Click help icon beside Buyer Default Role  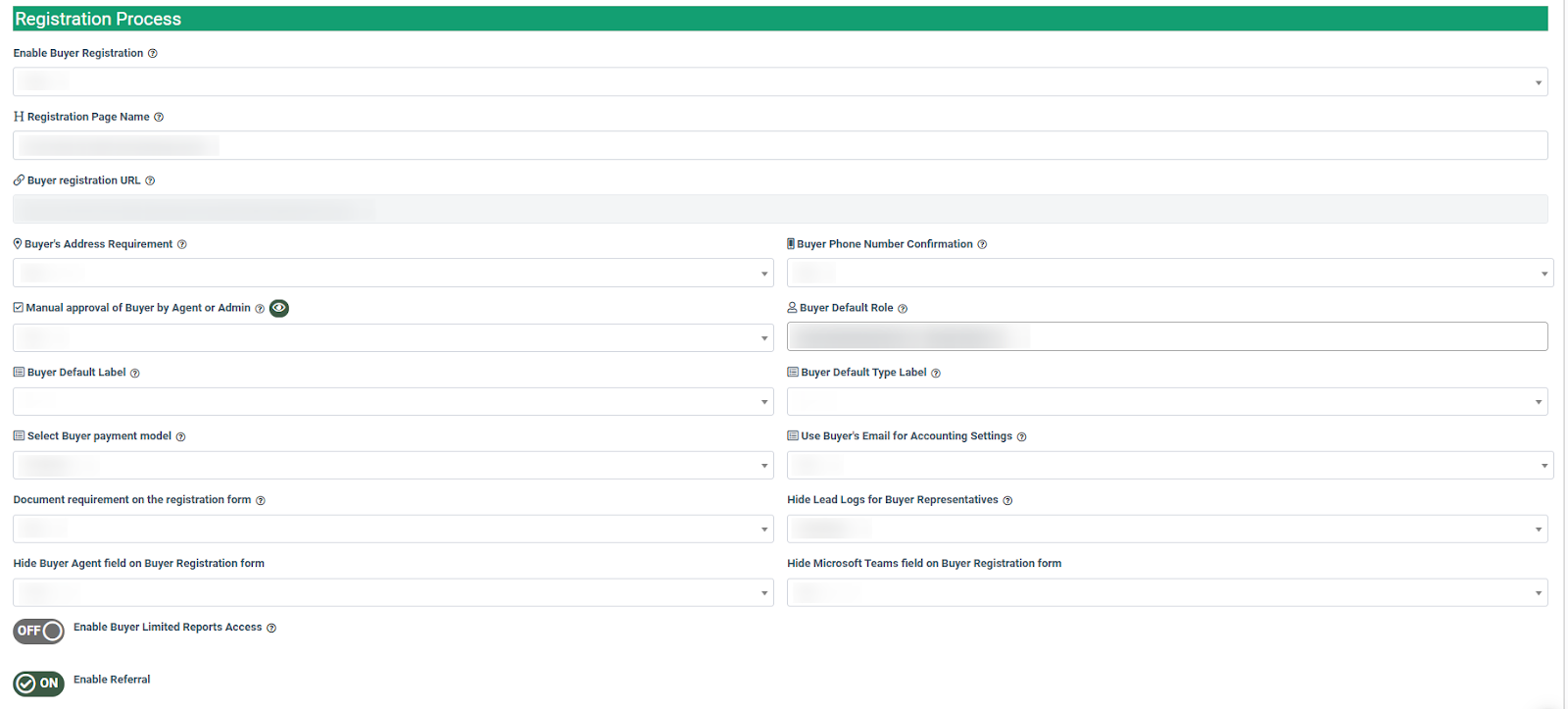(903, 309)
